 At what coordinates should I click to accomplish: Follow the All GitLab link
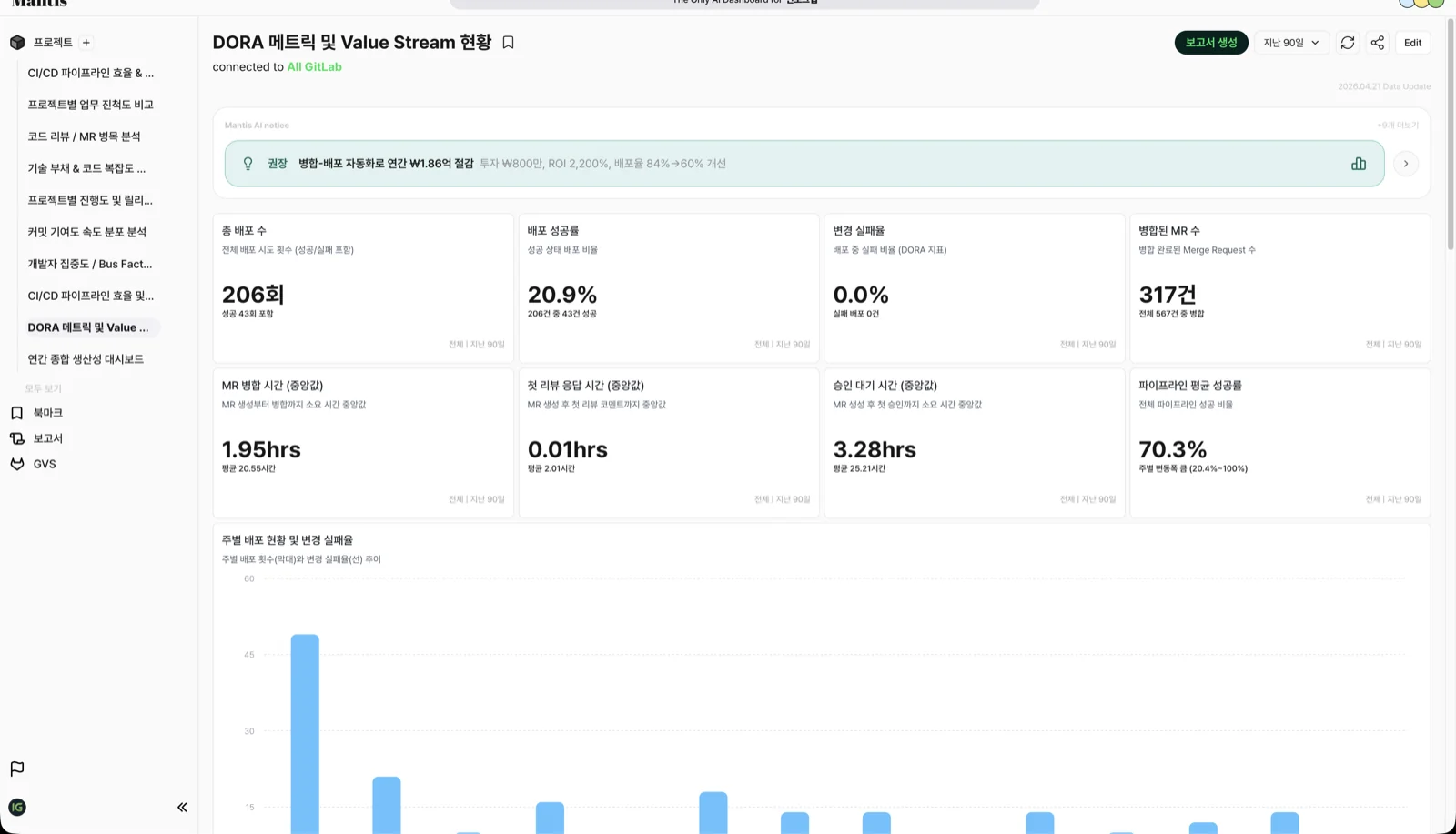314,67
